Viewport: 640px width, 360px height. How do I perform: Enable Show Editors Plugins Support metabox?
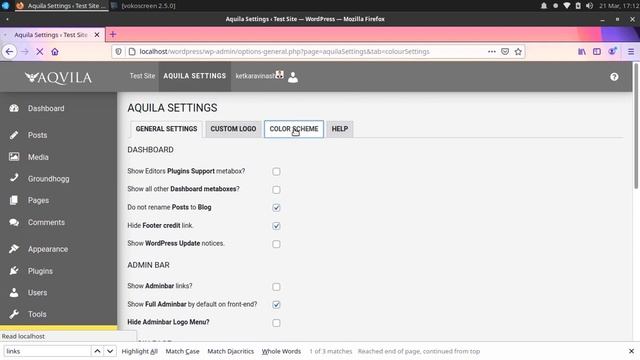click(276, 171)
